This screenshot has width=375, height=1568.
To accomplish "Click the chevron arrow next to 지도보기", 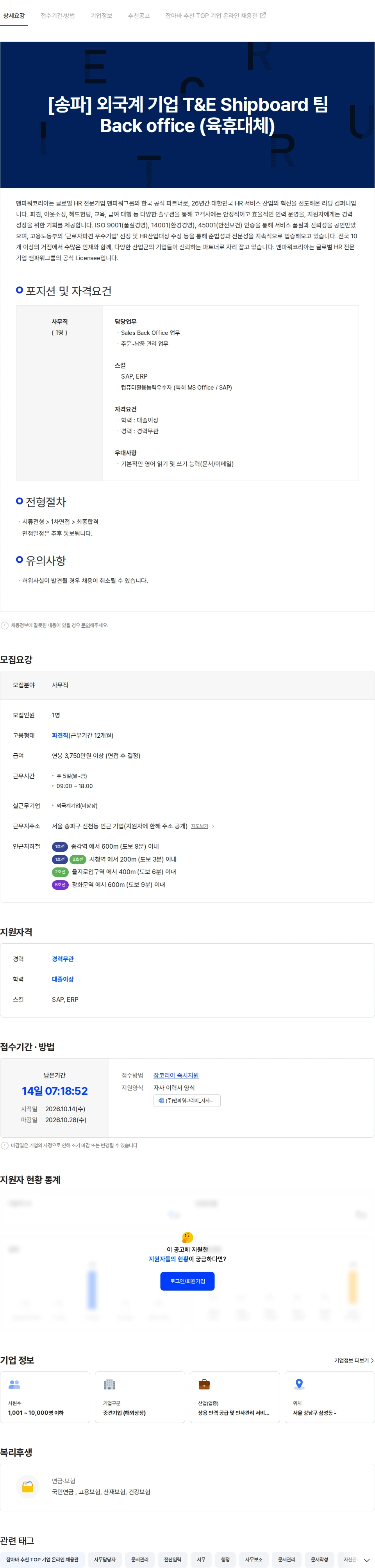I will [212, 826].
